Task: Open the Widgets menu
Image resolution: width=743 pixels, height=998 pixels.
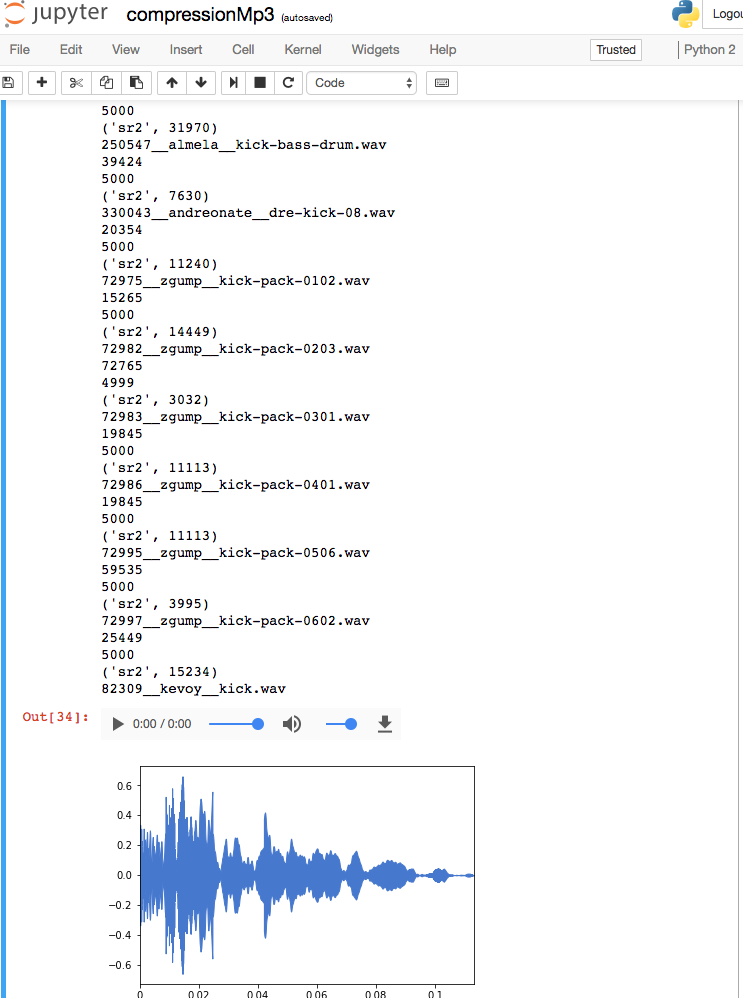Action: (376, 50)
